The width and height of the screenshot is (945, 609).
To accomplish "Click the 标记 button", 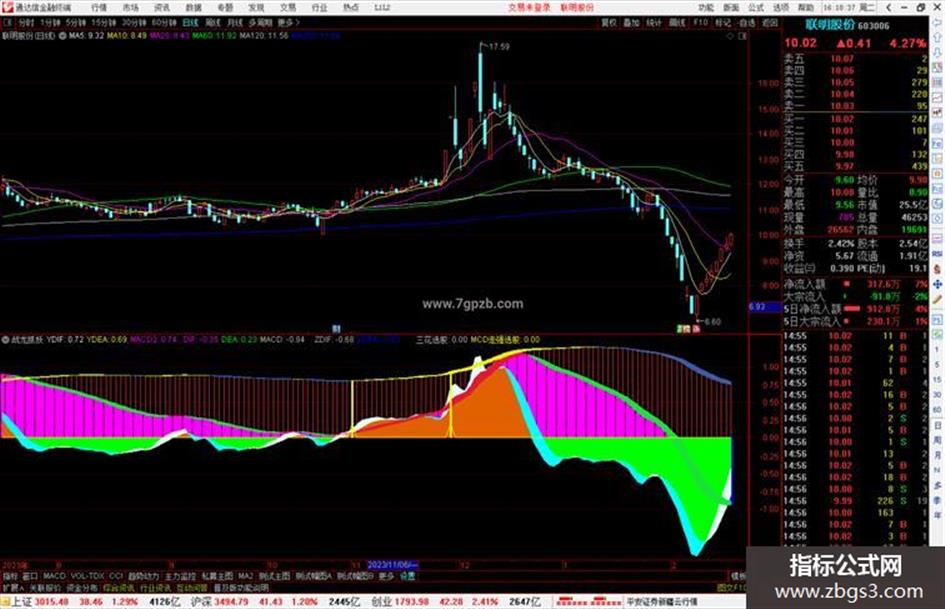I will [723, 22].
